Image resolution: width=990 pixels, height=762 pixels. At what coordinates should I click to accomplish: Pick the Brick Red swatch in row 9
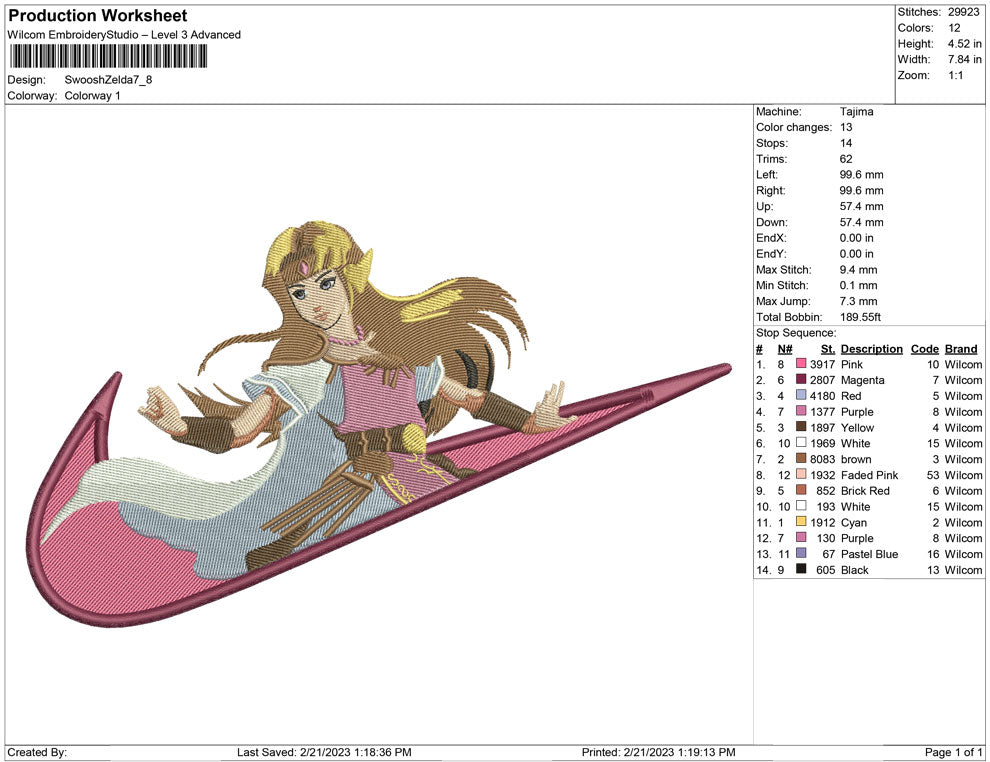click(x=801, y=490)
